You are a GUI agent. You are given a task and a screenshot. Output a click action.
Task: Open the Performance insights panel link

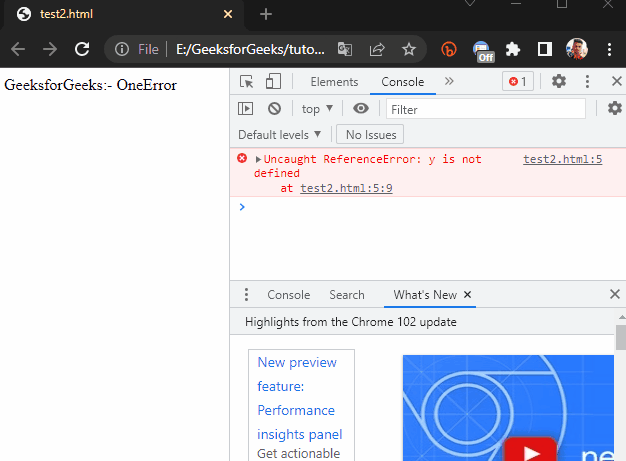[299, 398]
